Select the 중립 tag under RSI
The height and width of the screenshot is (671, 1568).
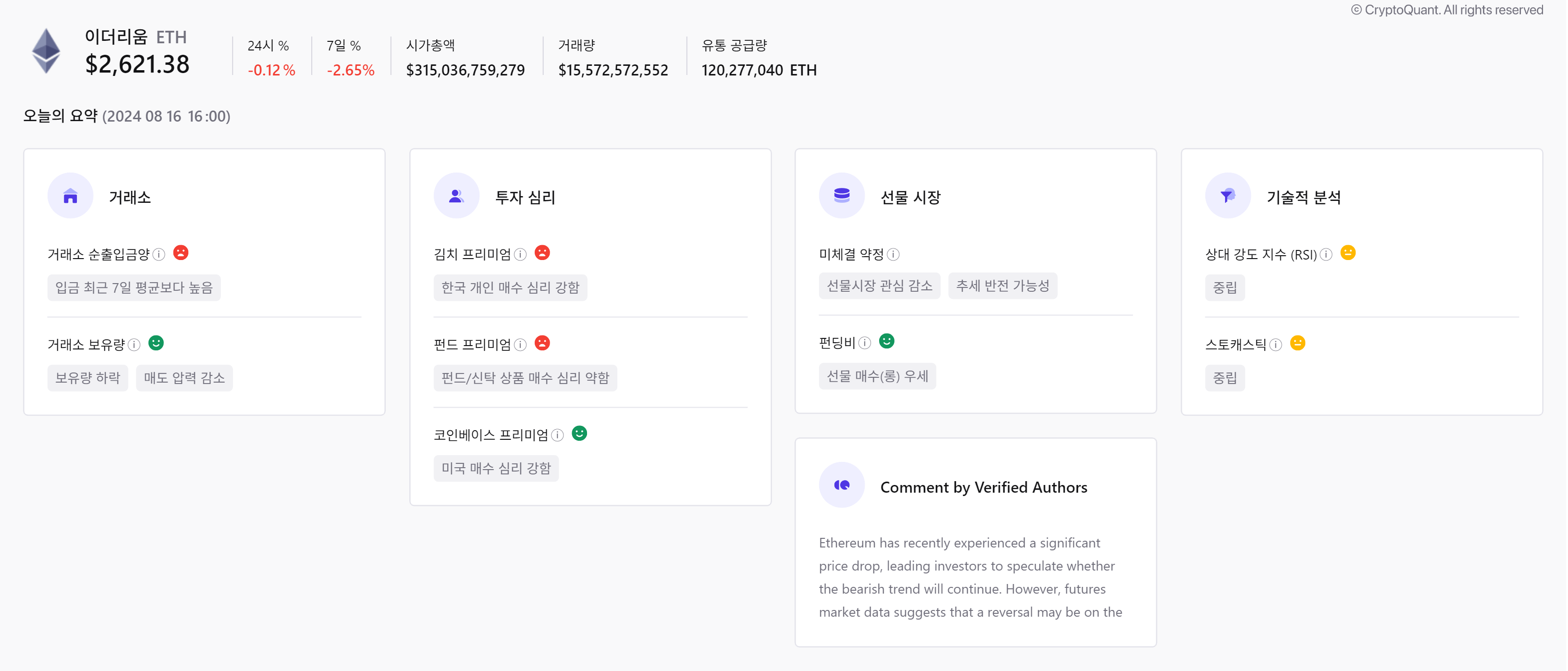tap(1225, 287)
